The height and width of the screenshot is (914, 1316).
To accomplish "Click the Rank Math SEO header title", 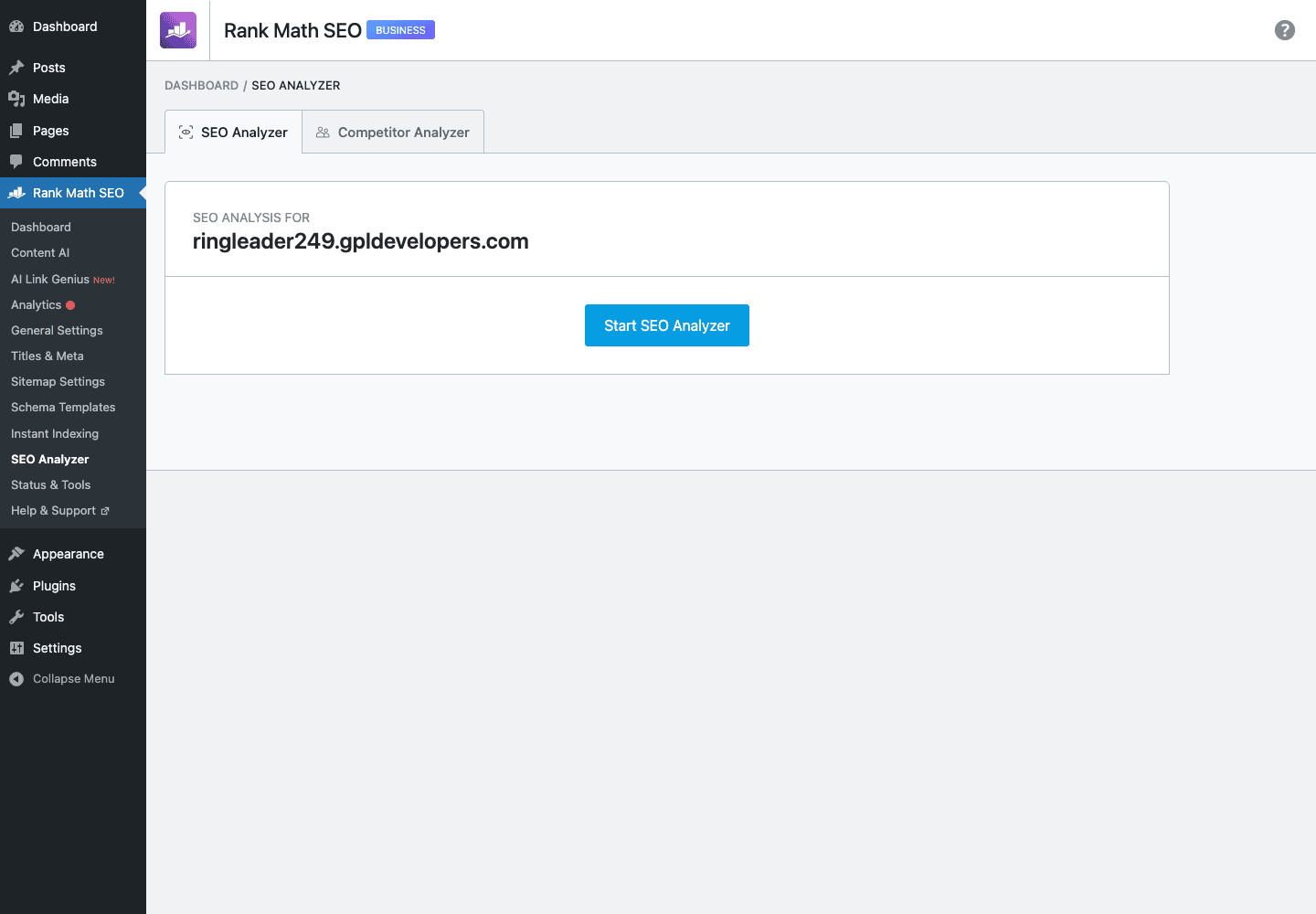I will tap(292, 30).
